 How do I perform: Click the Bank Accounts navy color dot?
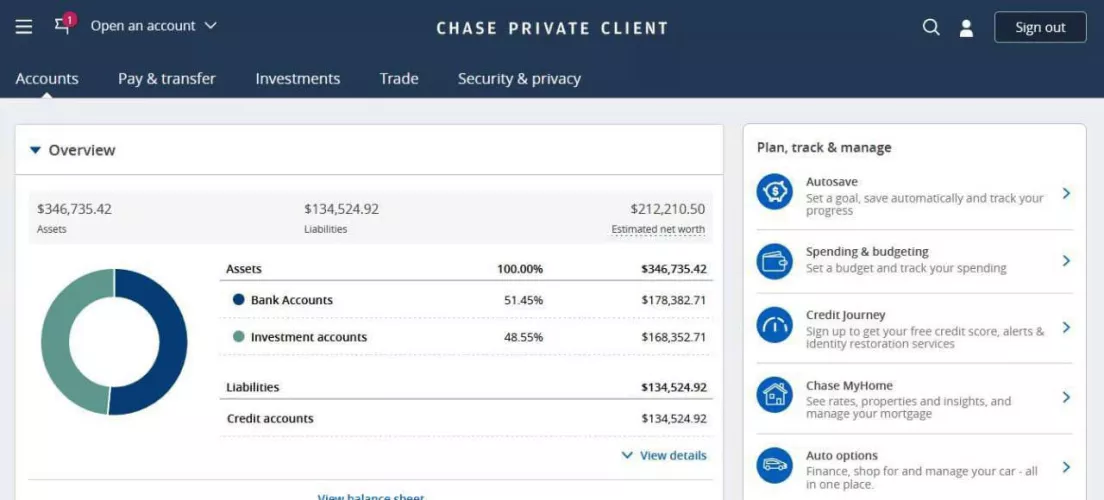[x=238, y=300]
